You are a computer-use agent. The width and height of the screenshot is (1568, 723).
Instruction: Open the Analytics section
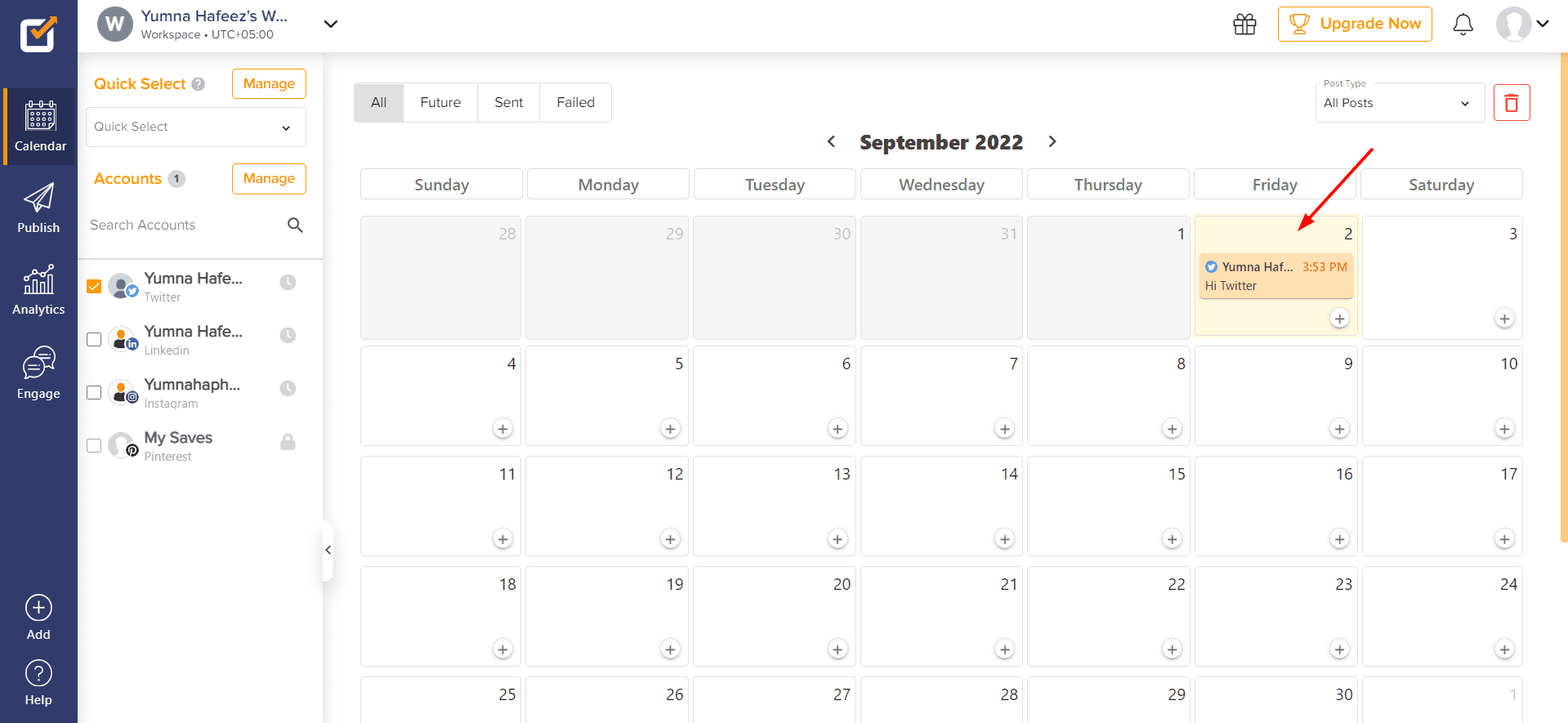(x=38, y=291)
